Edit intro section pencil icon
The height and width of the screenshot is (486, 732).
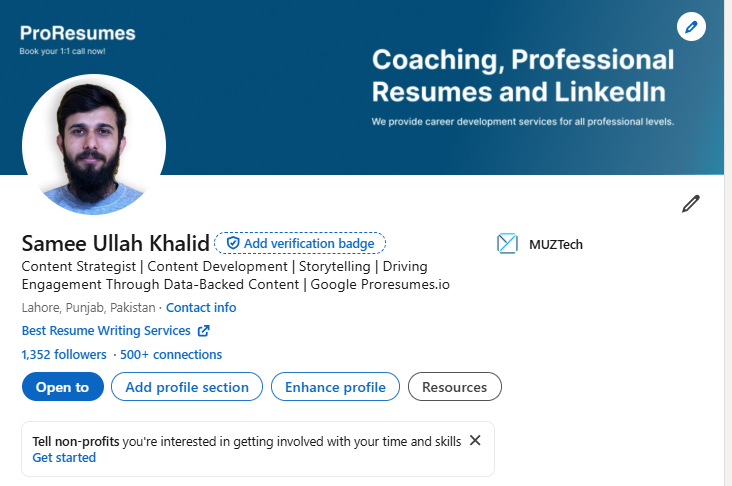[690, 204]
